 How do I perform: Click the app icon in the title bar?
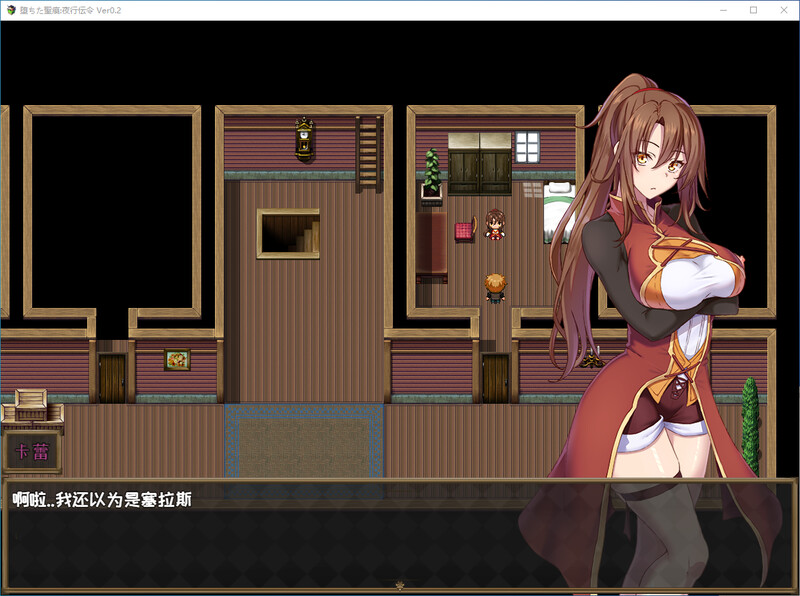point(11,10)
